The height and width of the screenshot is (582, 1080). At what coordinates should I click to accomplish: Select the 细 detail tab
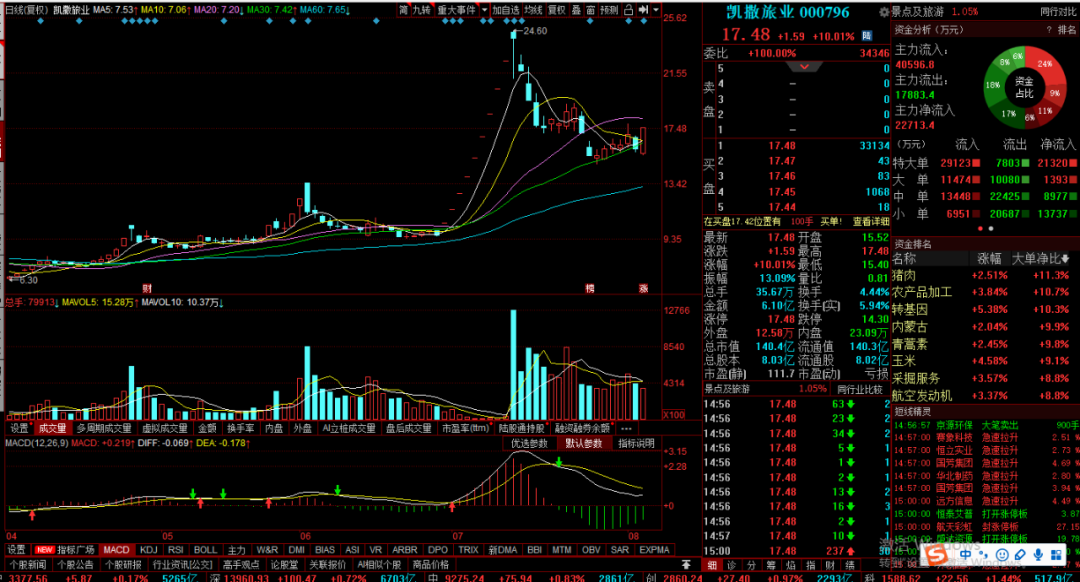pos(711,565)
